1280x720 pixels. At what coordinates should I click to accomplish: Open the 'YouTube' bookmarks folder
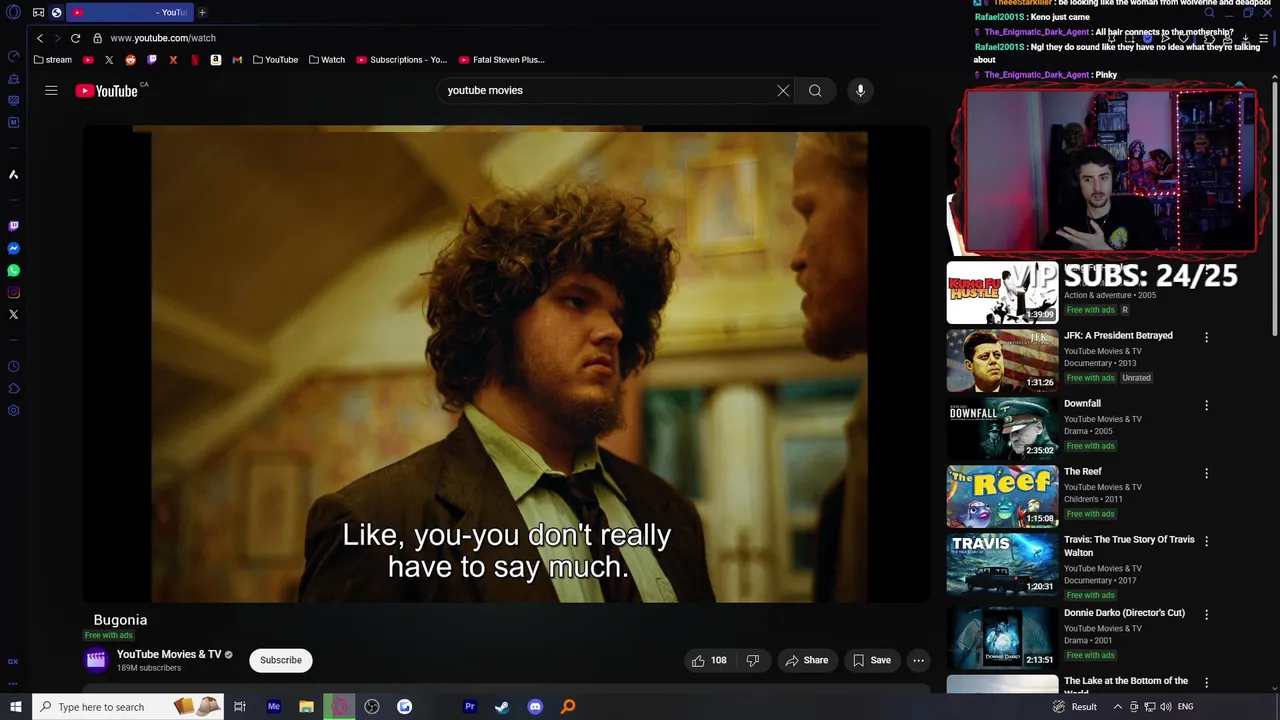[x=275, y=60]
